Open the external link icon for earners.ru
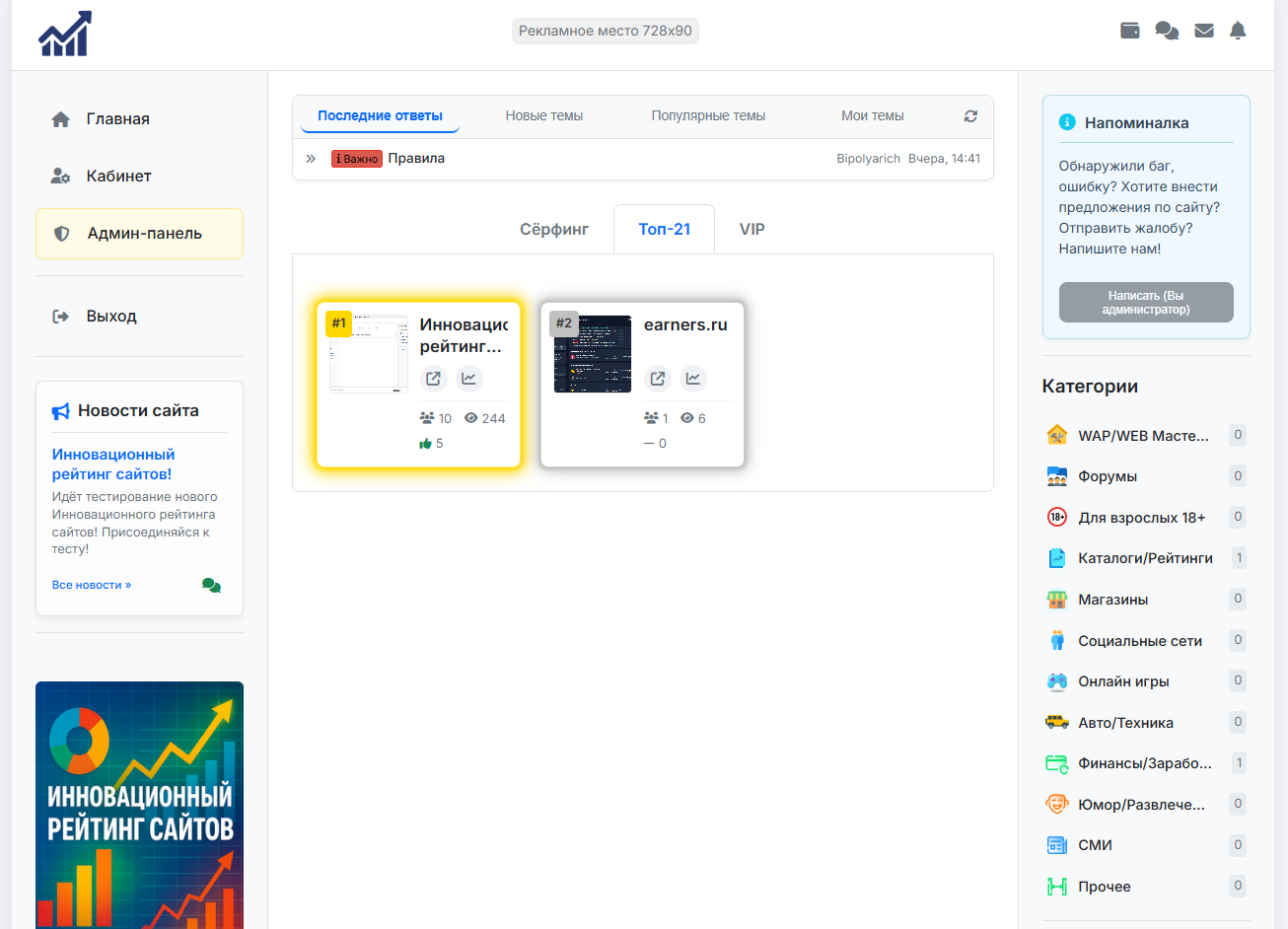This screenshot has height=929, width=1288. click(x=658, y=379)
